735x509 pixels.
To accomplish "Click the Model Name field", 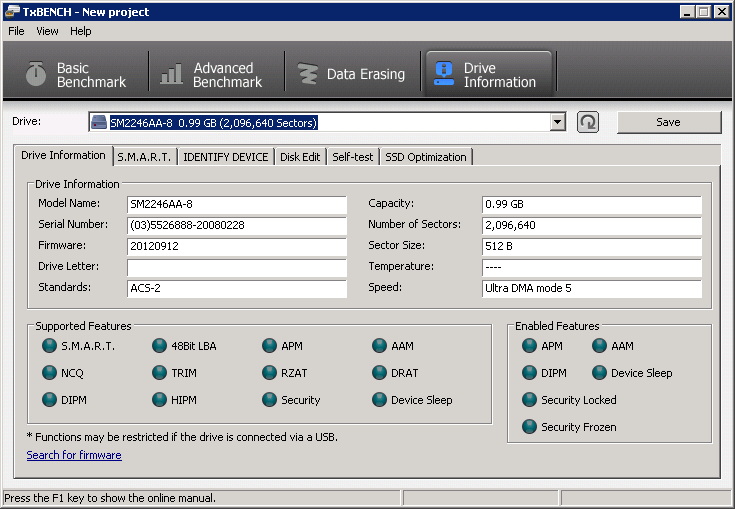I will pos(237,204).
